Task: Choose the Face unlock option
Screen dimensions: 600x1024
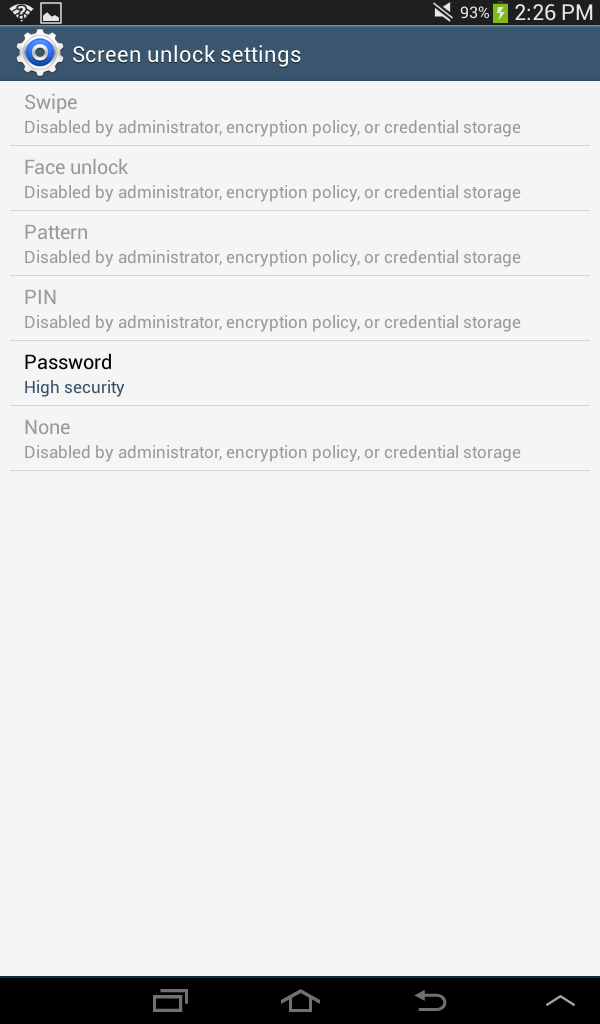Action: click(x=300, y=178)
